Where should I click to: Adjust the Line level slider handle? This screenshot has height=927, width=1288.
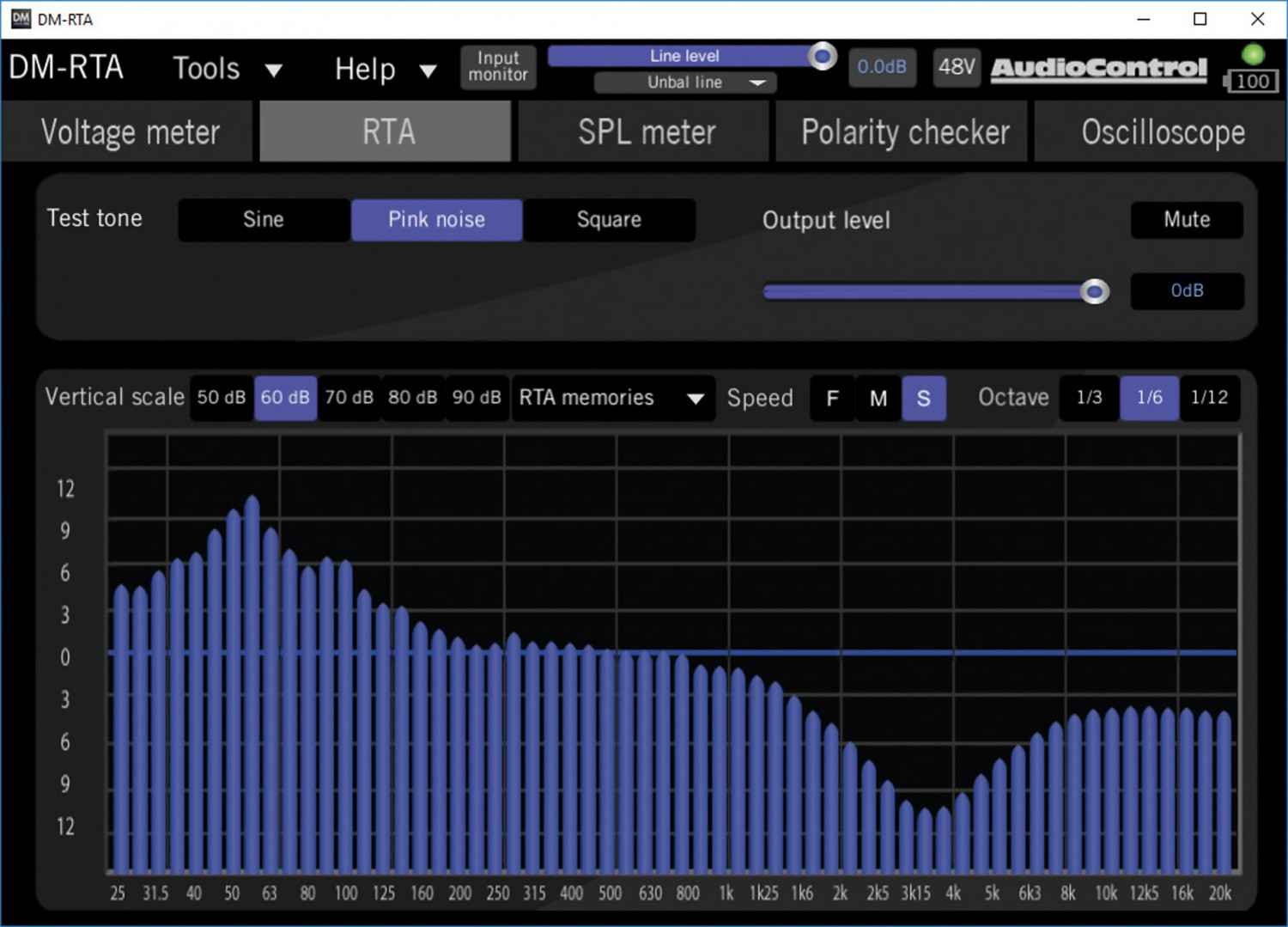[x=822, y=57]
